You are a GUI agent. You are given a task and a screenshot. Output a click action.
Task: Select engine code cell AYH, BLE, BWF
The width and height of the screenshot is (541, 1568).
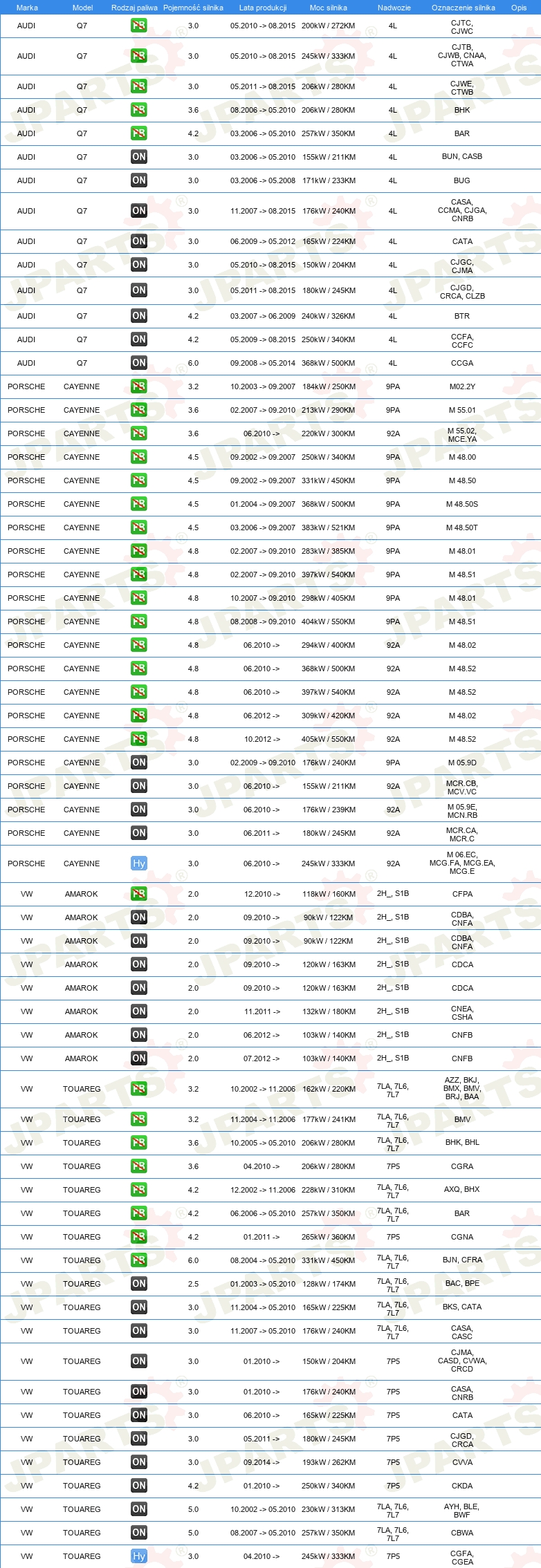click(x=462, y=1511)
